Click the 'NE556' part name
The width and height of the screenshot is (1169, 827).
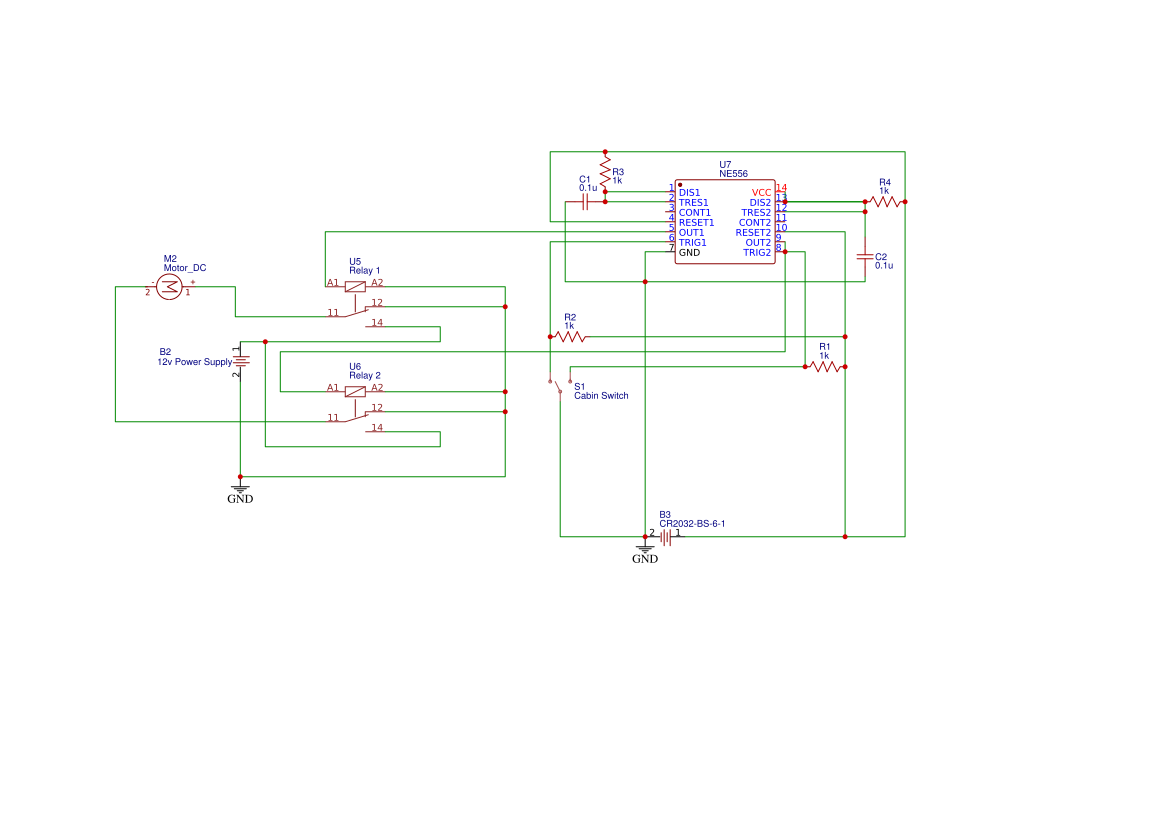[734, 174]
